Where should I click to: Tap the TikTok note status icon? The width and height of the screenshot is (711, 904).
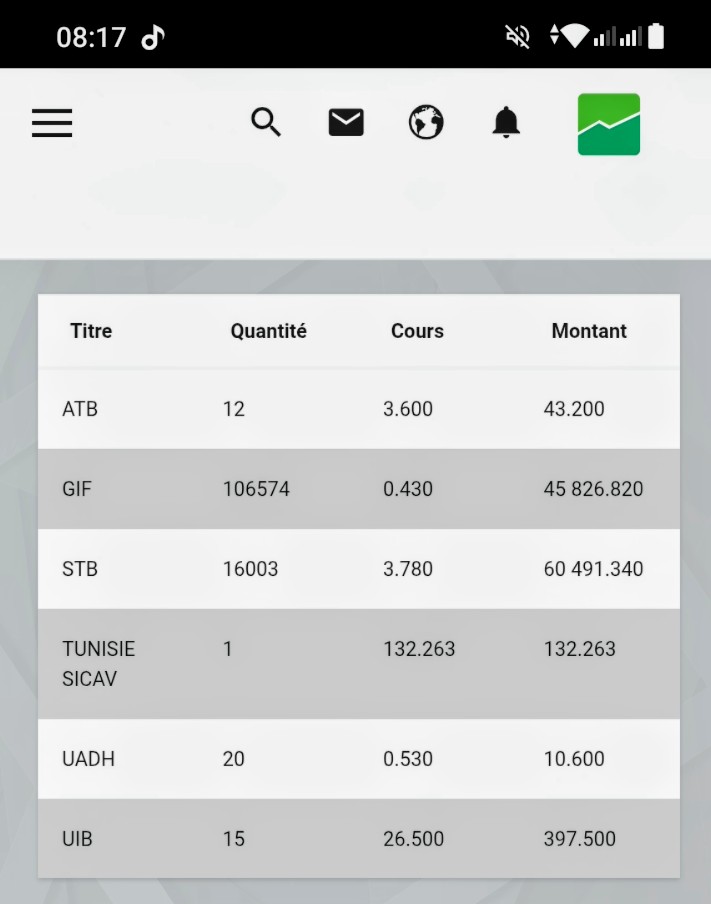click(152, 38)
